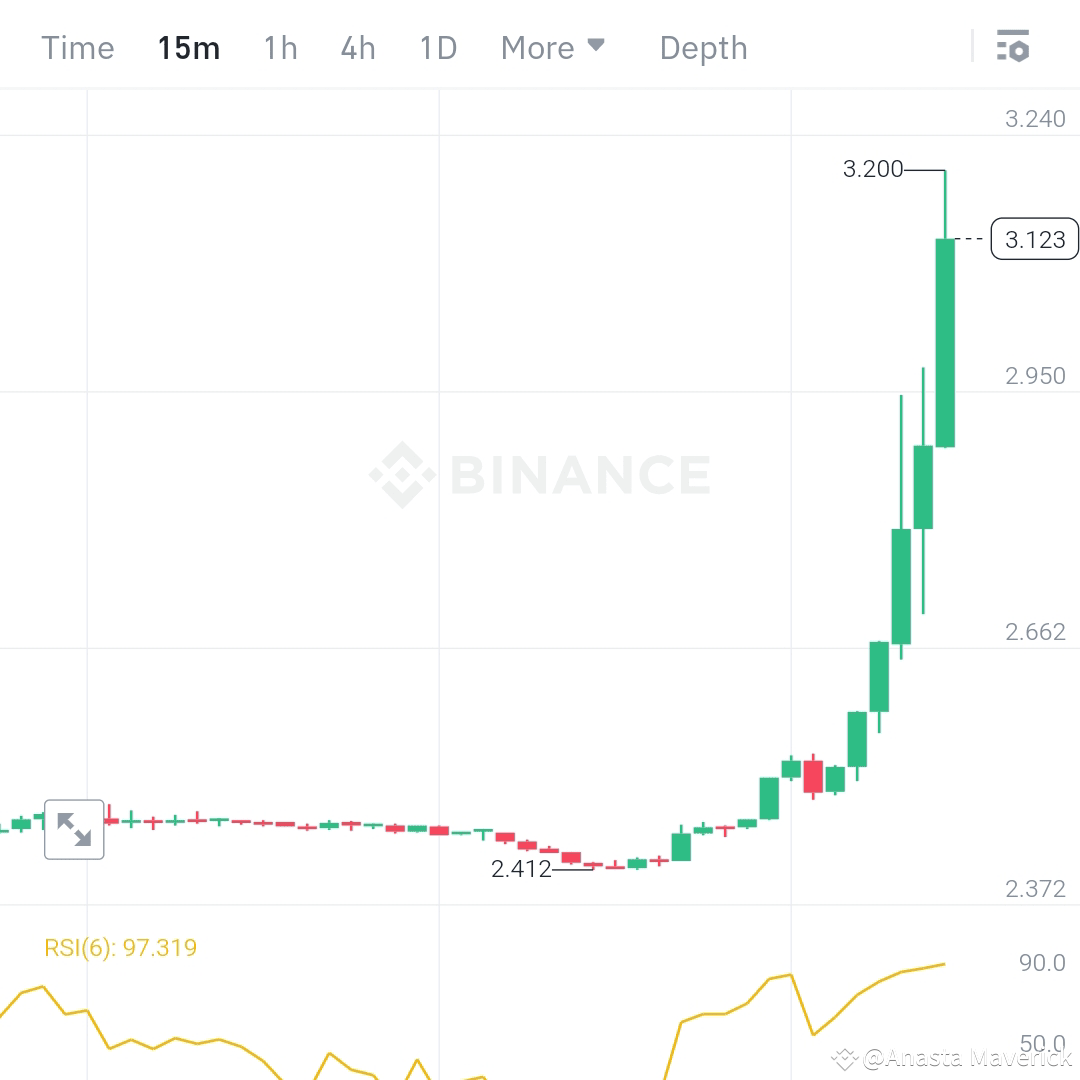
Task: Expand timeframe options via More arrow
Action: (597, 47)
